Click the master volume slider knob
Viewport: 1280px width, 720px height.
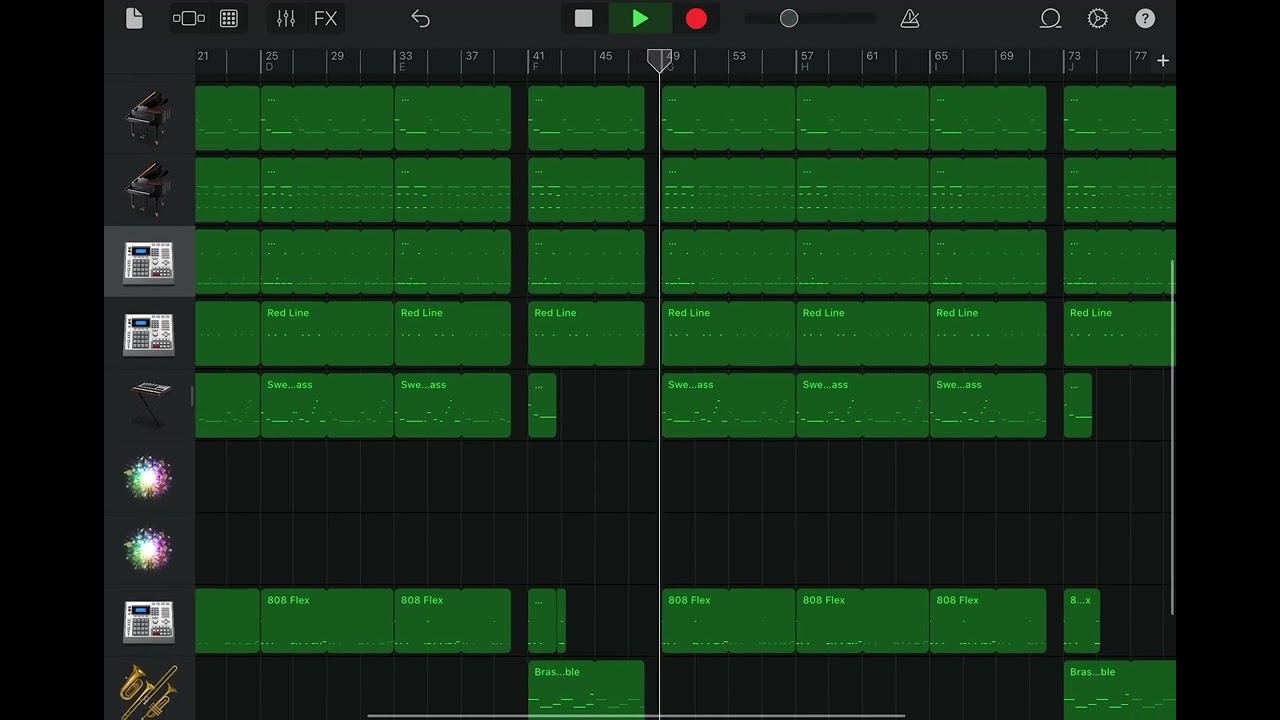click(789, 18)
